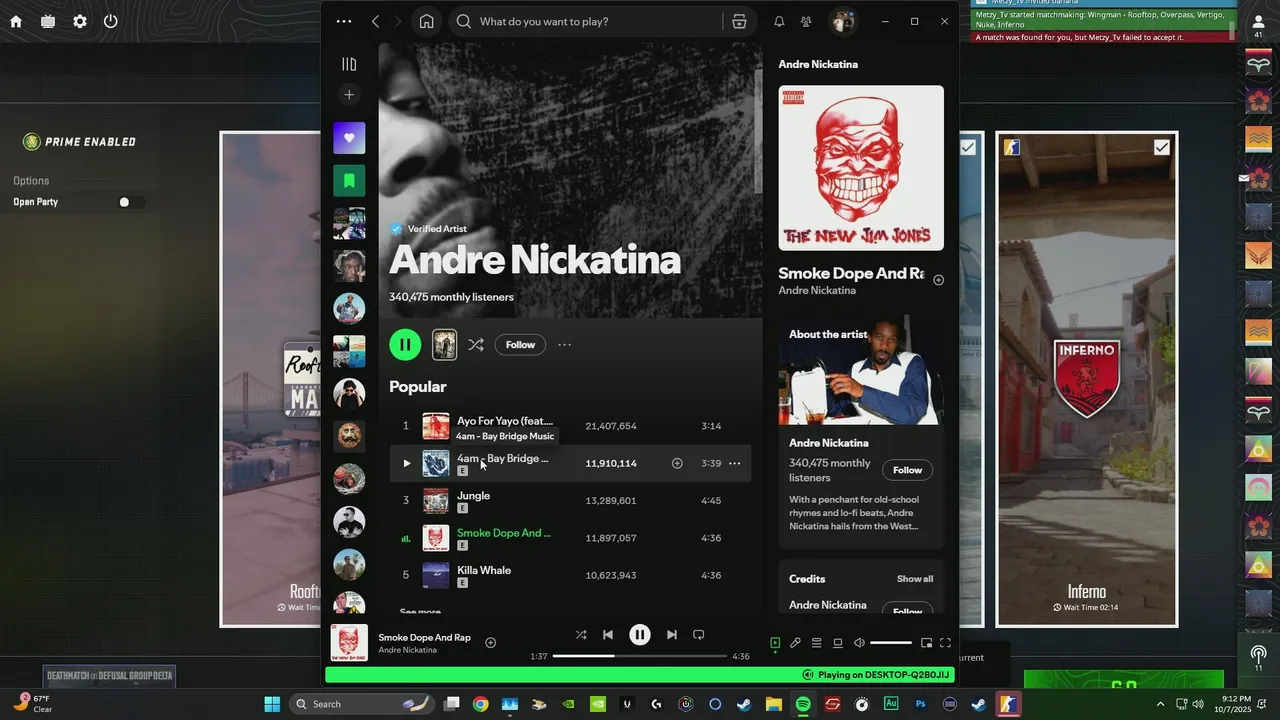
Task: Open the Windows Start menu
Action: (x=272, y=704)
